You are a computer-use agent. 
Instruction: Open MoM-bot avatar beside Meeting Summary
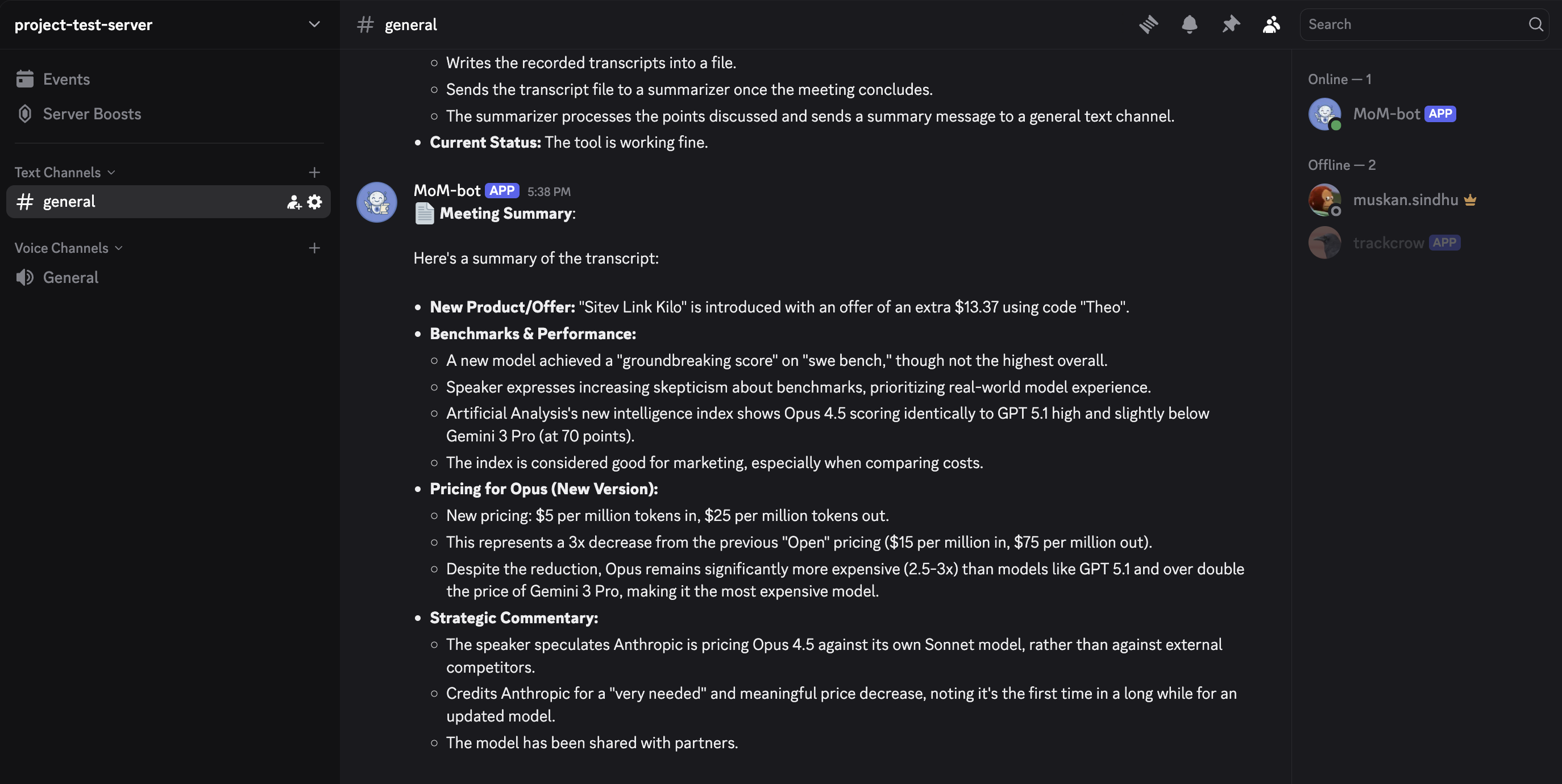click(376, 202)
